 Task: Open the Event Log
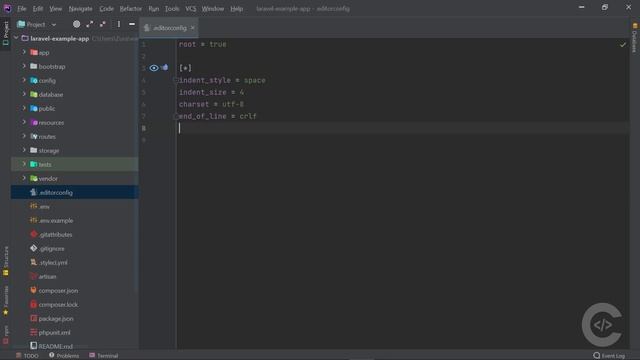tap(609, 356)
